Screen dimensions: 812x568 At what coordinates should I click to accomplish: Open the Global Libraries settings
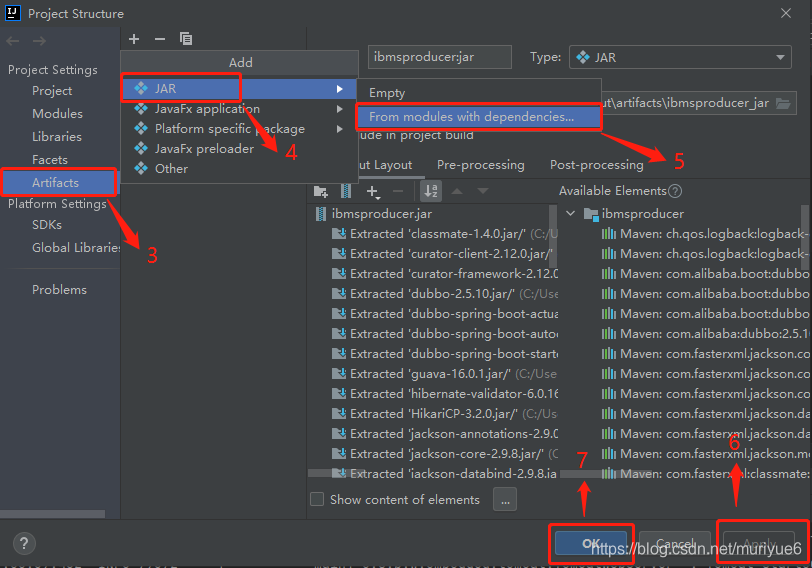pyautogui.click(x=76, y=247)
